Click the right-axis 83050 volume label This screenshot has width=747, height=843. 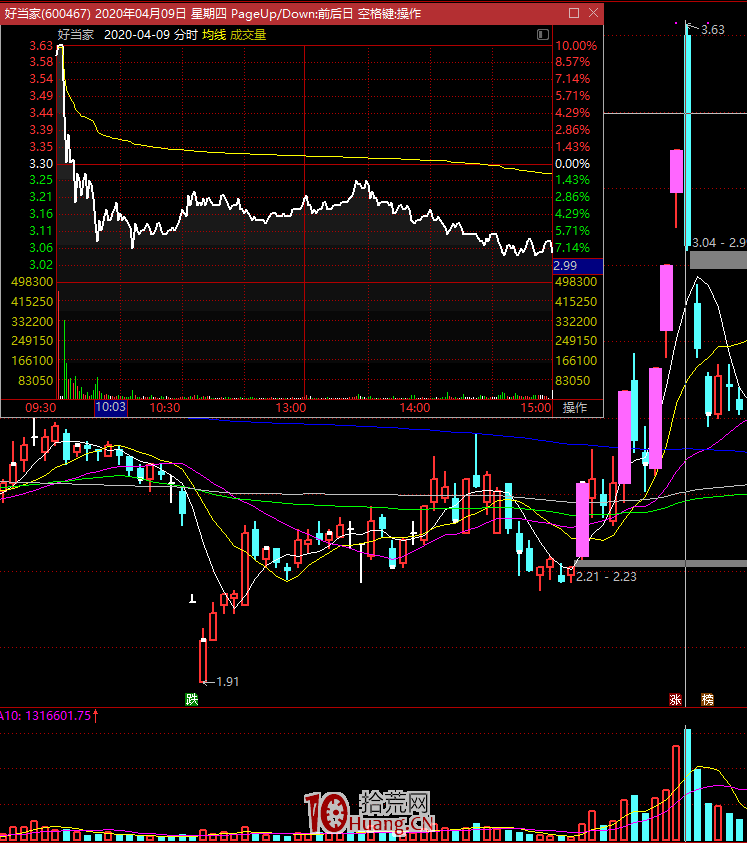[572, 381]
